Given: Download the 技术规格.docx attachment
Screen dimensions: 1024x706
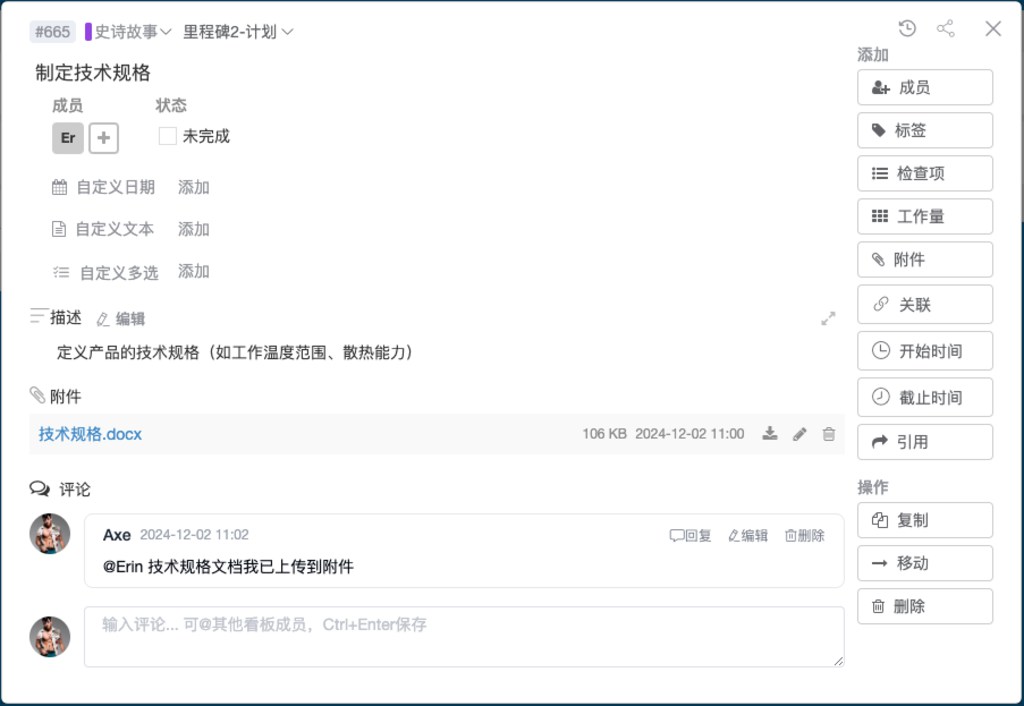Looking at the screenshot, I should point(769,434).
